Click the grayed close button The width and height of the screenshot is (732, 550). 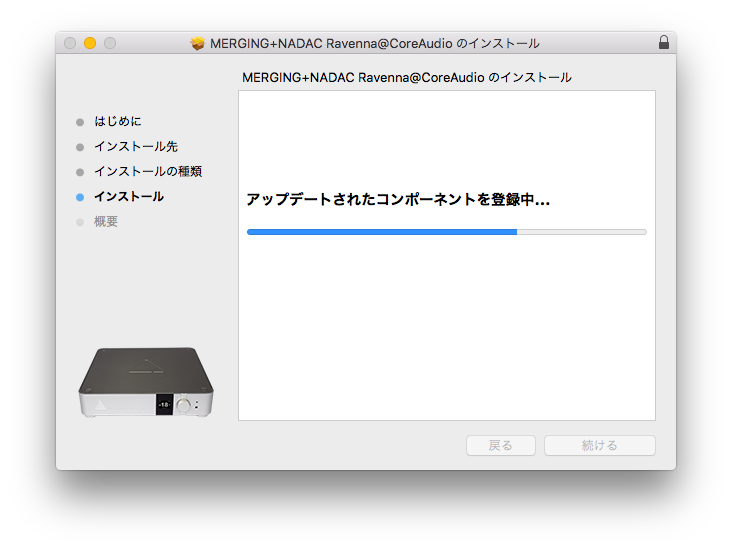pos(70,43)
